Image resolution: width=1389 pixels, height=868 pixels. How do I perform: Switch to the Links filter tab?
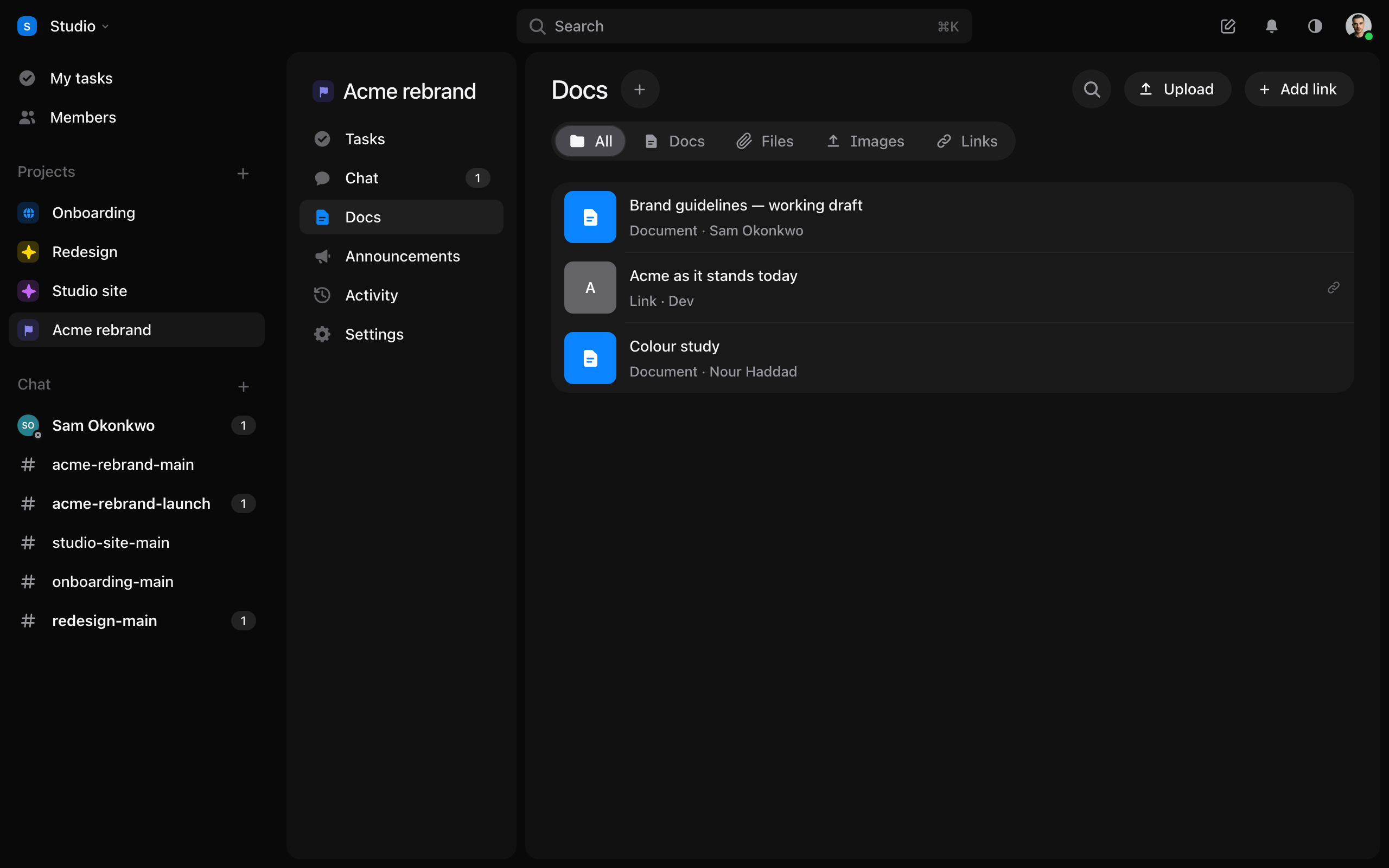[967, 141]
